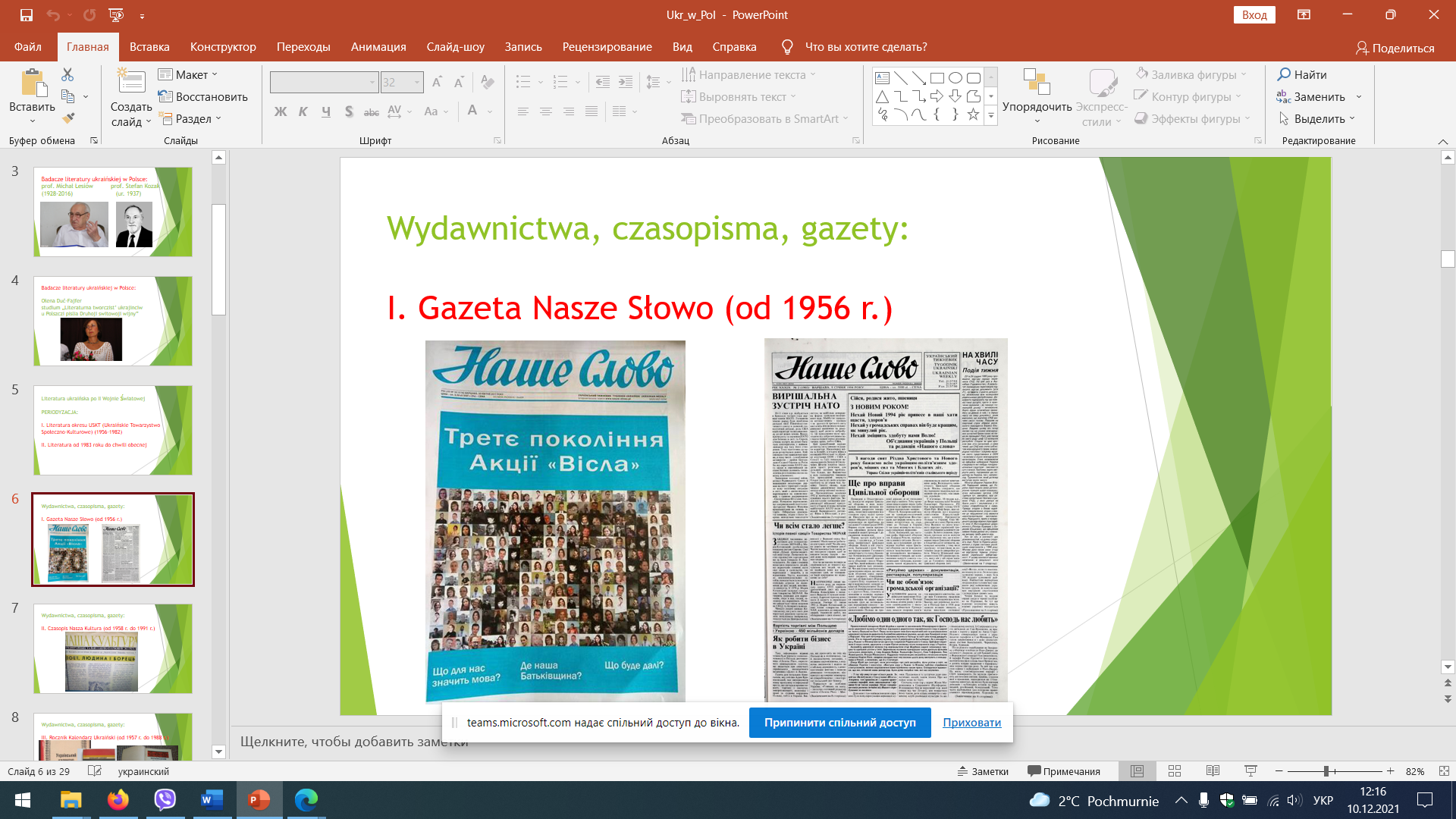Click the Приховати link

(971, 723)
